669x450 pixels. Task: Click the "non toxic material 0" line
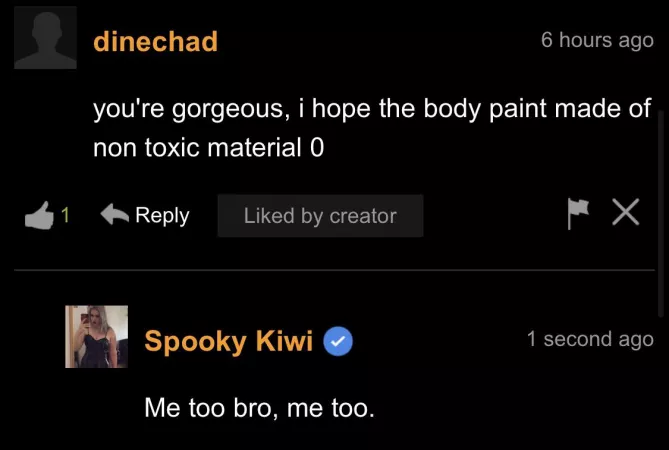208,148
